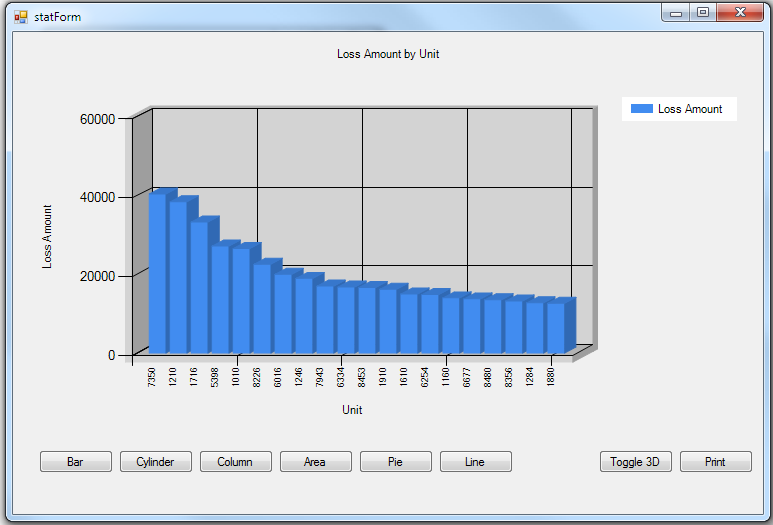The height and width of the screenshot is (525, 773).
Task: Click the x-axis label 1160
Action: click(446, 377)
